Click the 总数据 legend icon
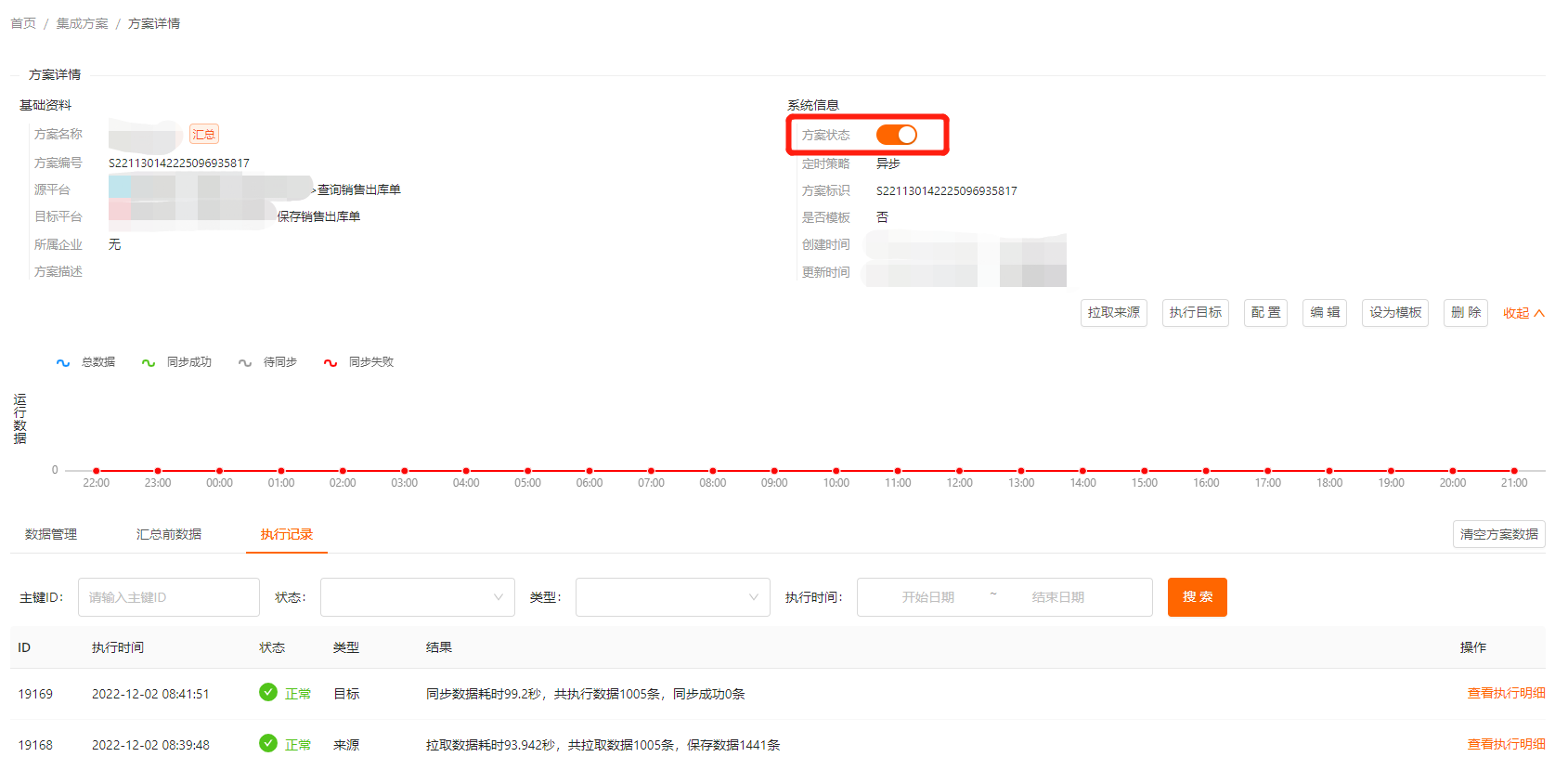This screenshot has width=1568, height=770. [x=63, y=363]
